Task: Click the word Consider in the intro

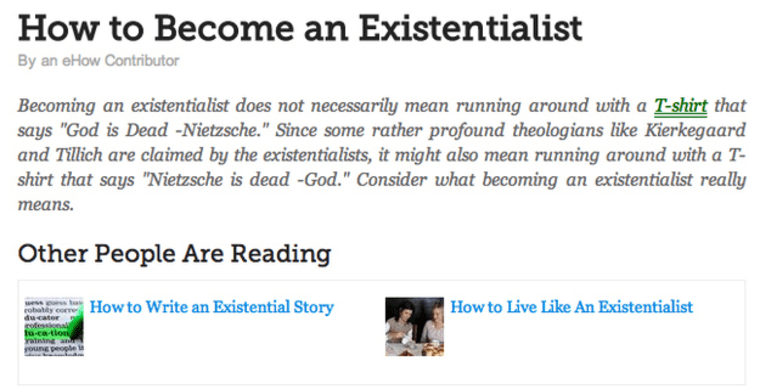Action: pos(392,180)
